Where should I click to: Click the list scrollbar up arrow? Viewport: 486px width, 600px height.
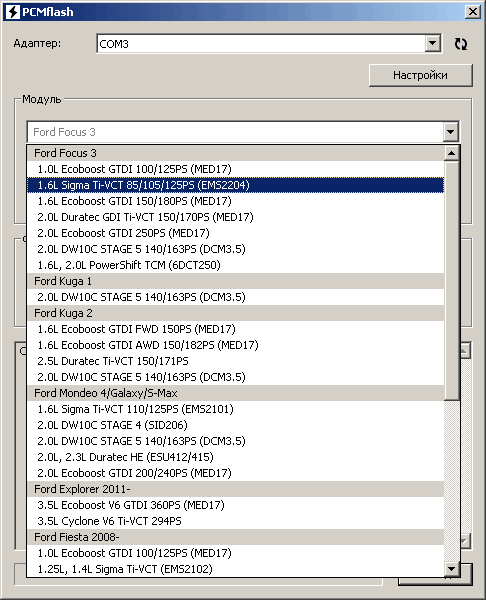452,153
